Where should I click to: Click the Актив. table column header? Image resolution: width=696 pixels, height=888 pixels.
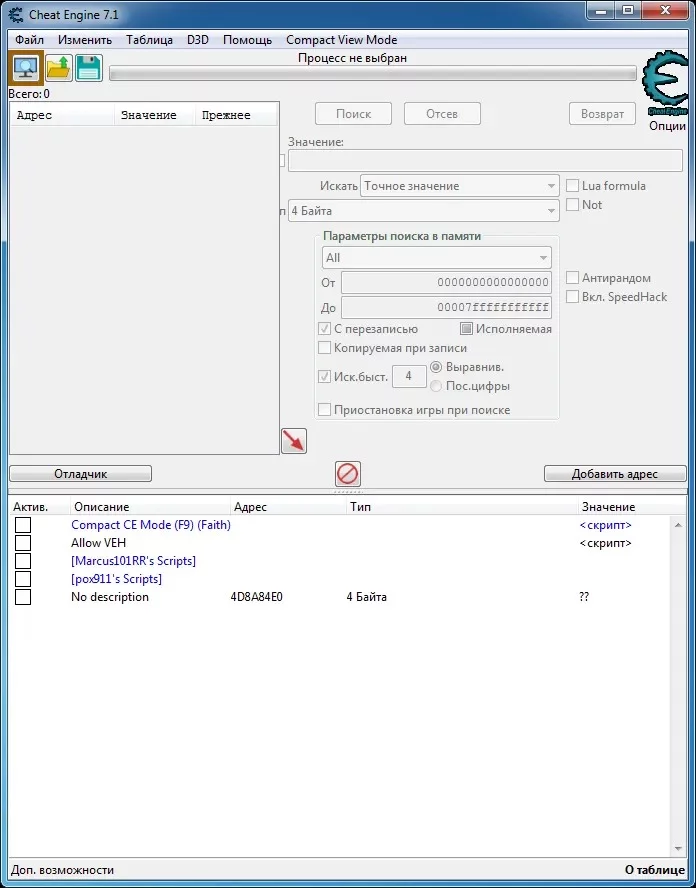pos(40,507)
